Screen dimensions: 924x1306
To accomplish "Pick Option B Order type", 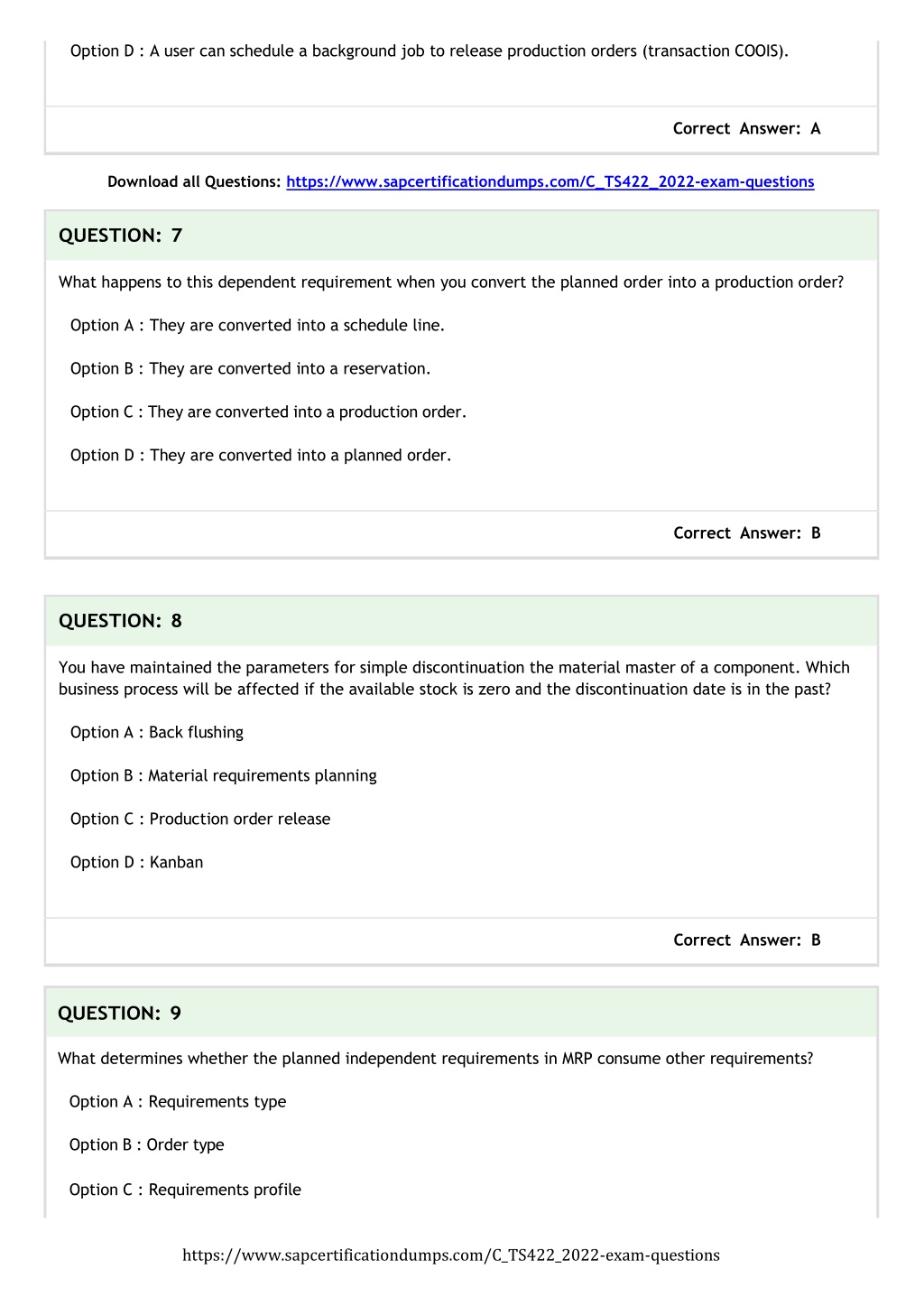I will 146,1144.
